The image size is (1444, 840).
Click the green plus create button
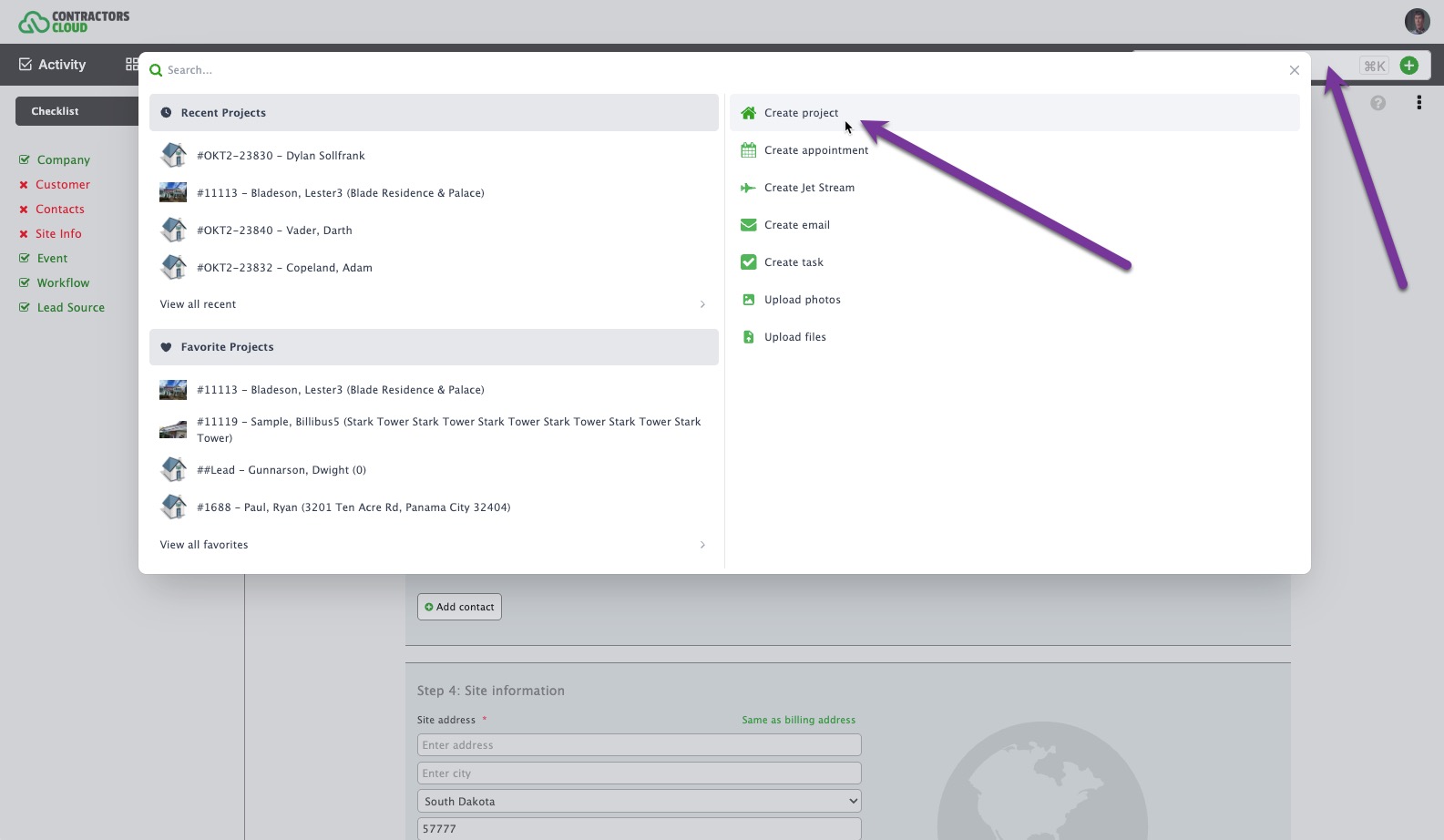(x=1408, y=66)
